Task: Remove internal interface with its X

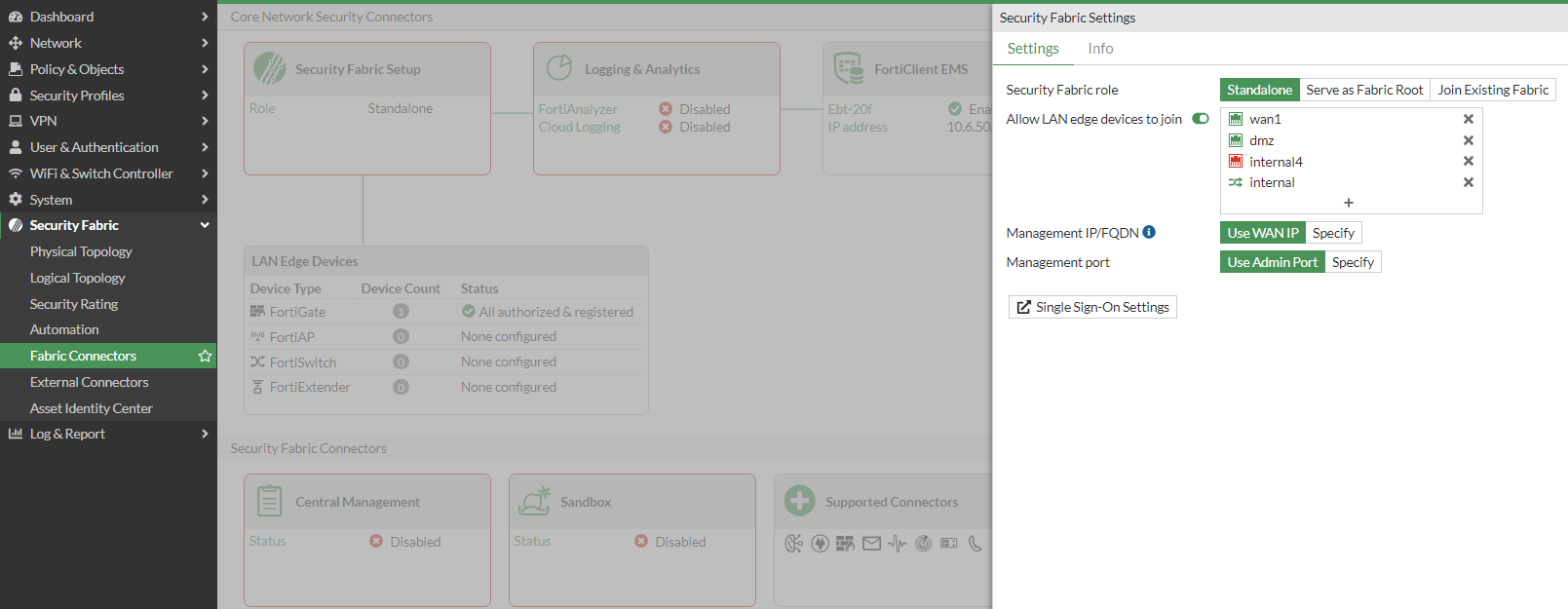Action: pyautogui.click(x=1469, y=182)
